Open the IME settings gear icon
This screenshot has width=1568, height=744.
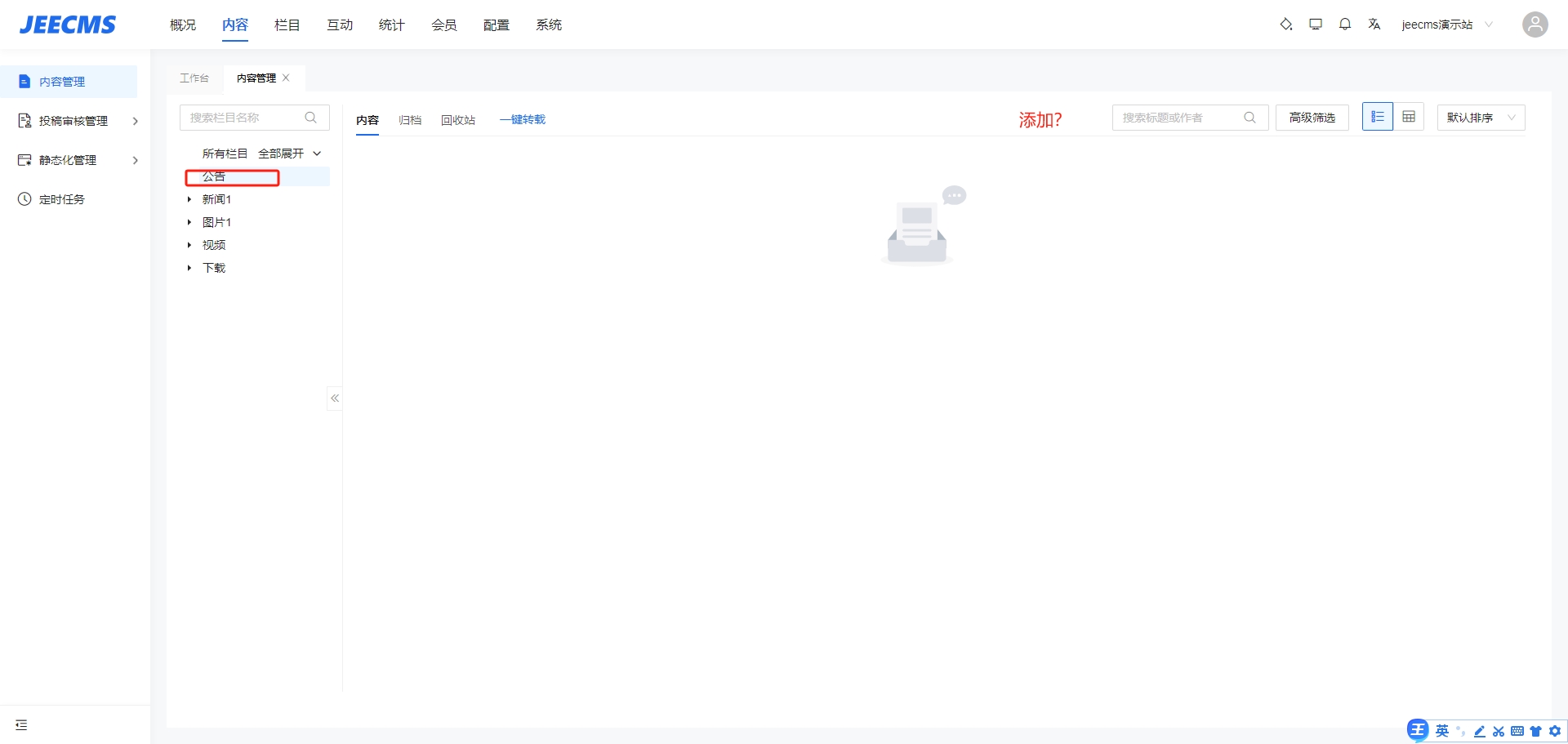(x=1555, y=732)
